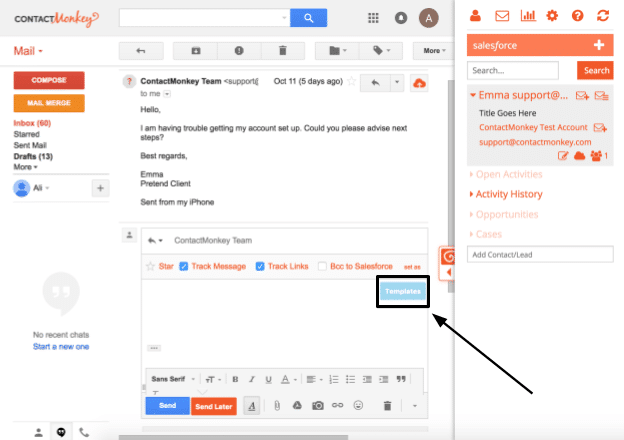Expand Activity History section
The image size is (624, 440).
coord(506,194)
